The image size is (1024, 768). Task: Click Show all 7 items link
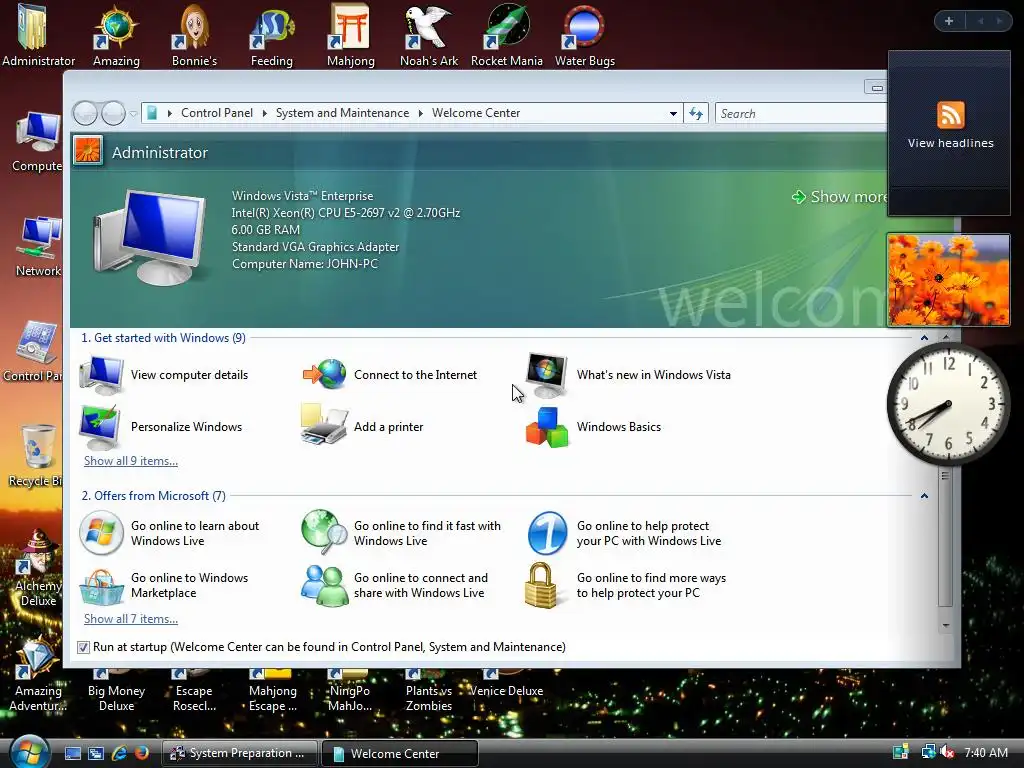(x=131, y=619)
